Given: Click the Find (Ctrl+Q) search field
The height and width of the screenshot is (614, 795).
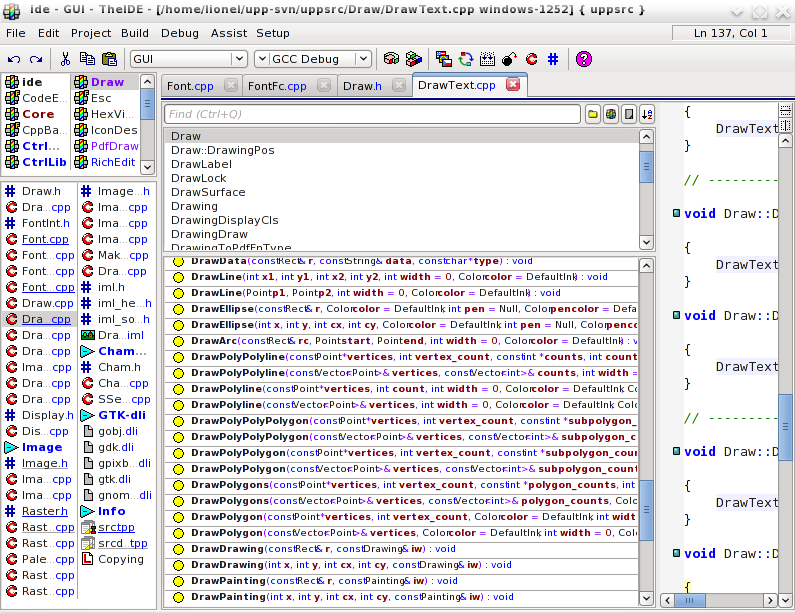Looking at the screenshot, I should (372, 114).
